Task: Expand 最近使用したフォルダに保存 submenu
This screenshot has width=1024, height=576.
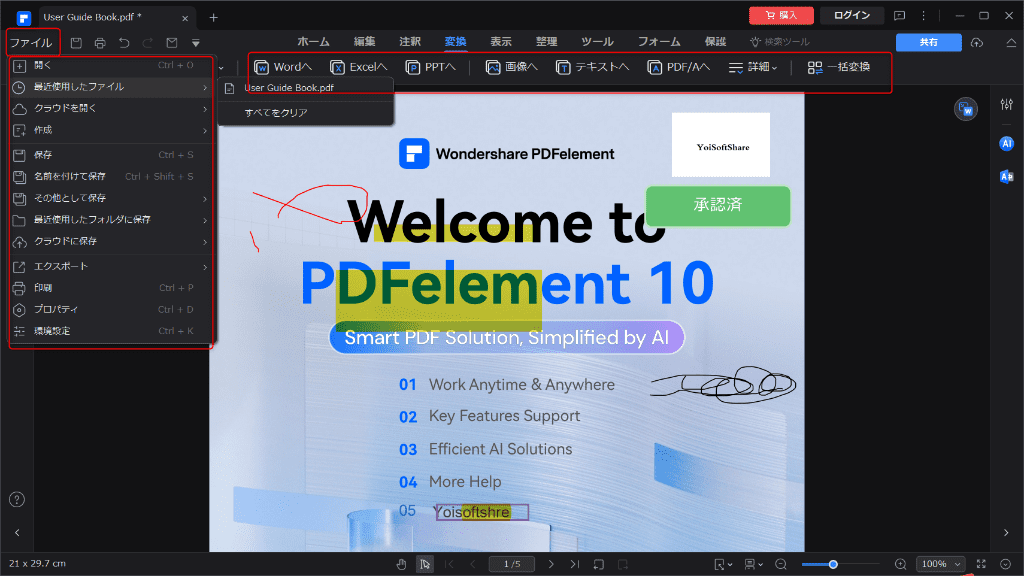Action: (x=111, y=219)
